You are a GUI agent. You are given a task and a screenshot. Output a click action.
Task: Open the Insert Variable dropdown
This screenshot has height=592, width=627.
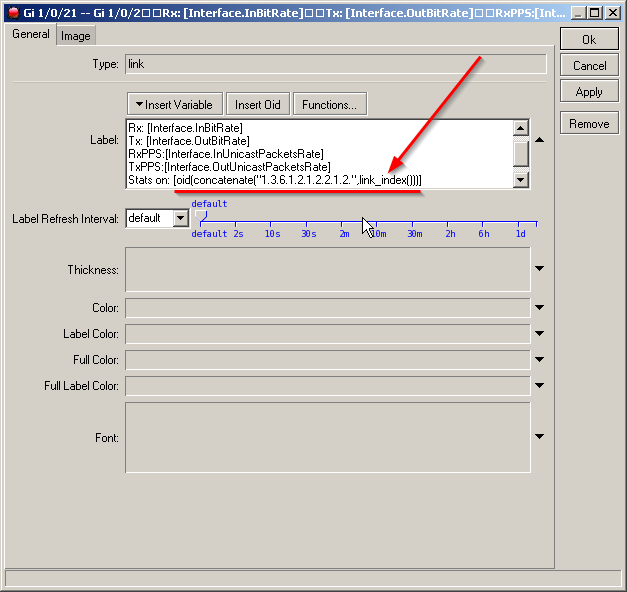click(x=175, y=104)
